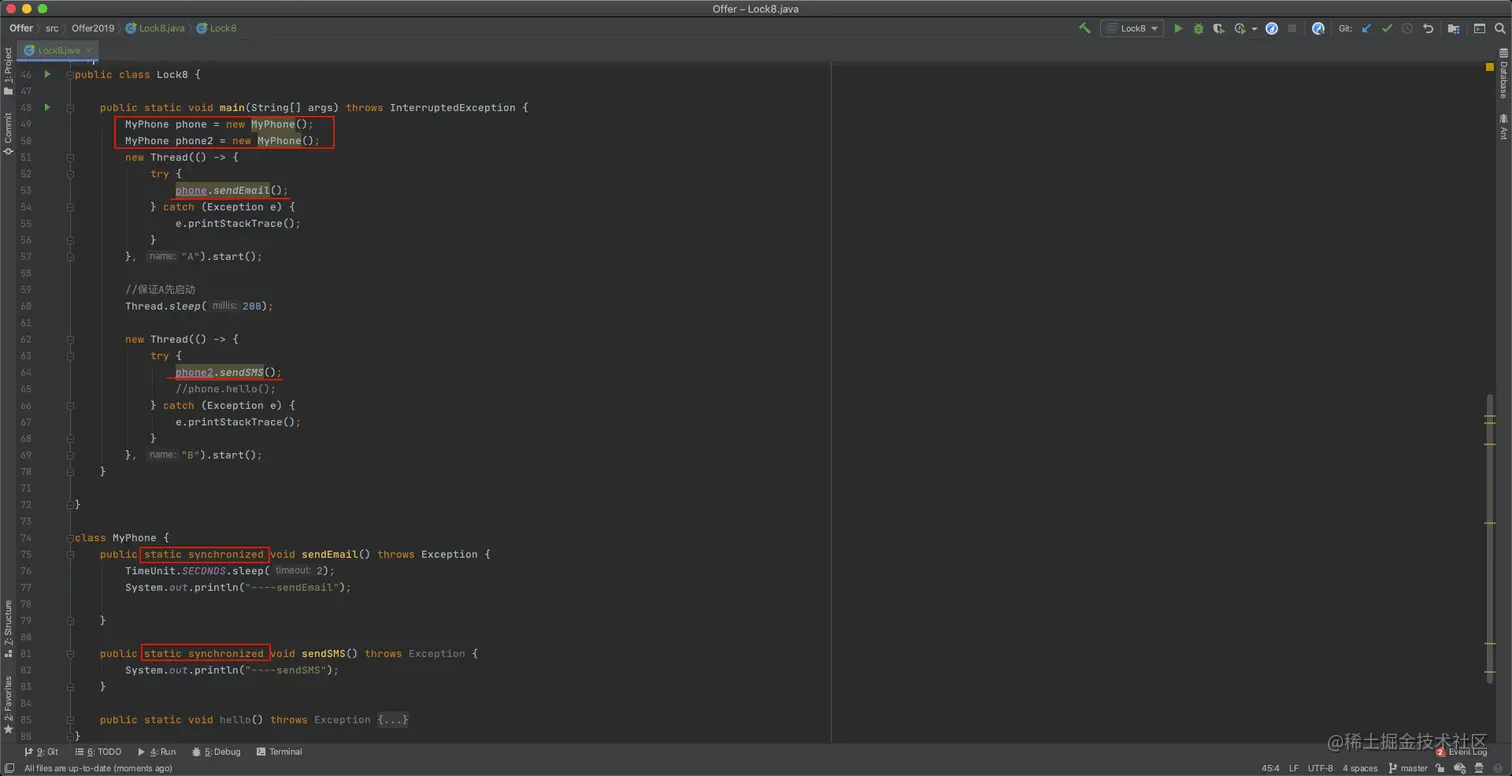Toggle the read-only lock icon
The height and width of the screenshot is (776, 1512).
point(1439,768)
